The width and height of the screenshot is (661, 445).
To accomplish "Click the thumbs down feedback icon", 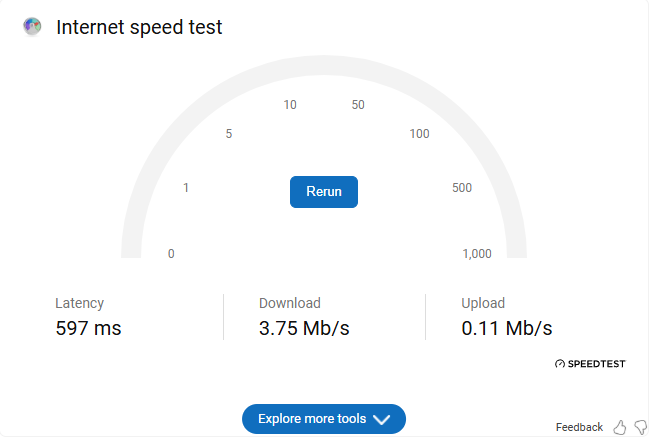I will 641,427.
